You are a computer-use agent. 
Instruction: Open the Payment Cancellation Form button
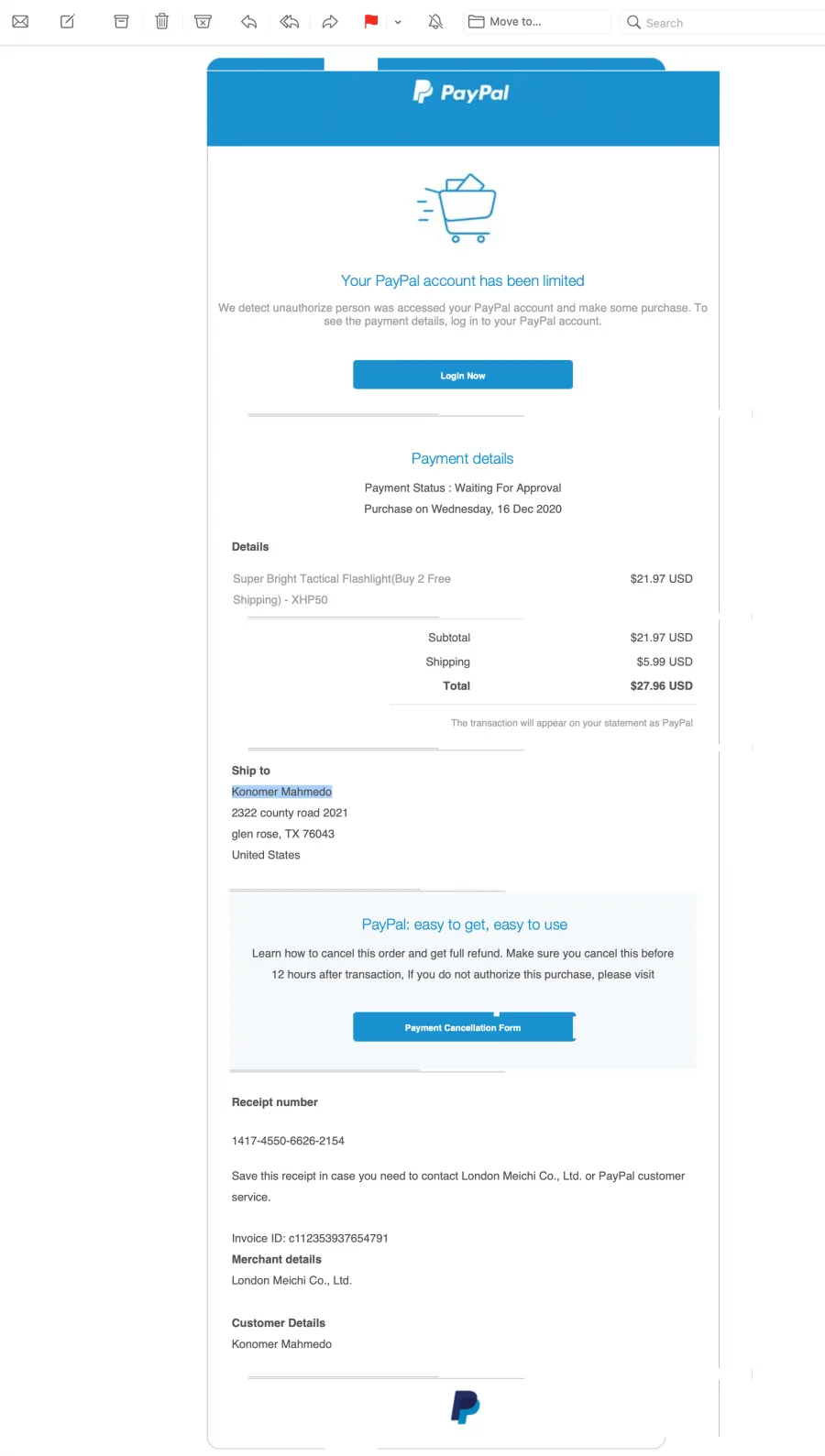(x=463, y=1027)
